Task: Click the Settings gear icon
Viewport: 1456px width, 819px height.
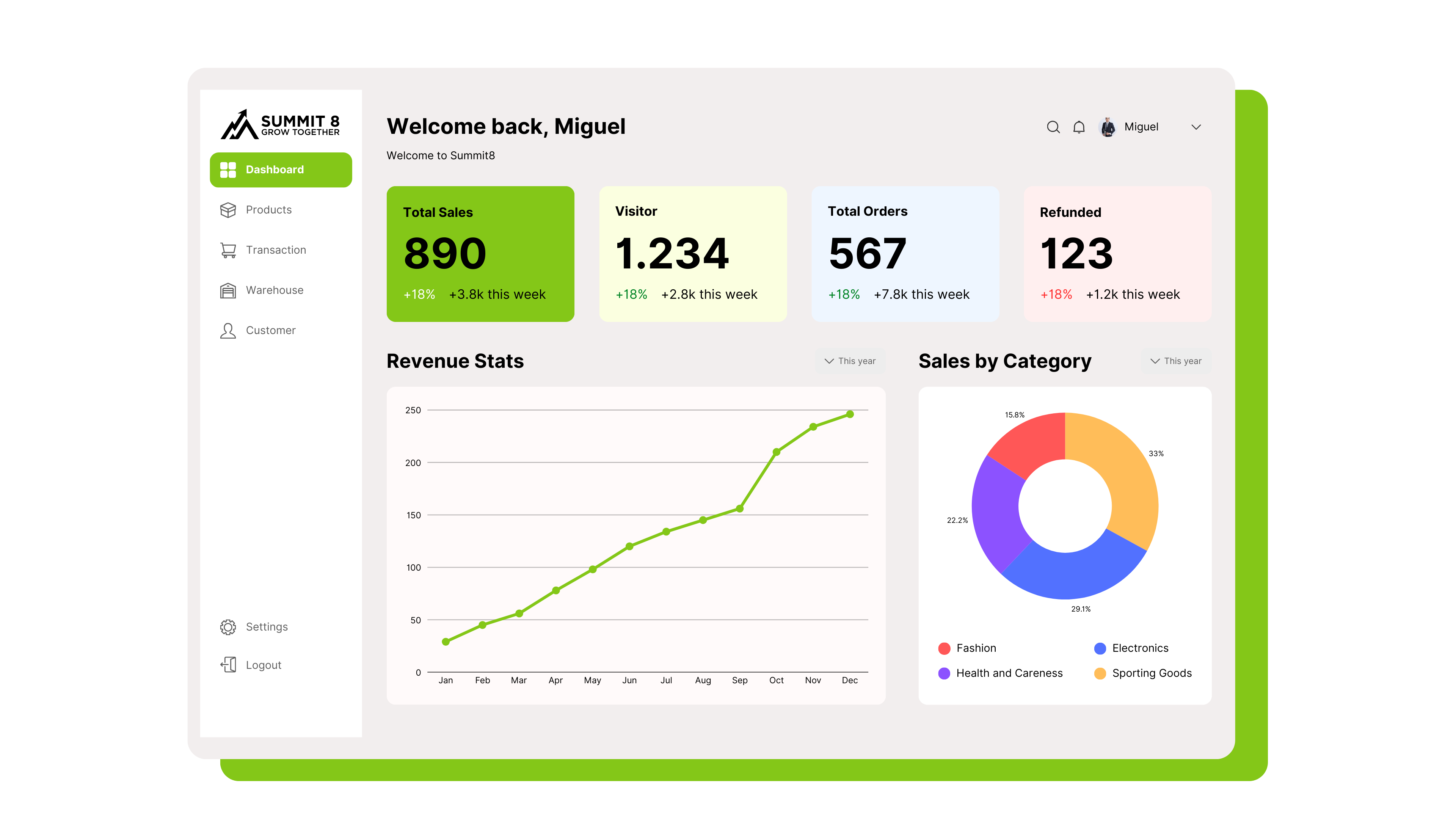Action: click(x=228, y=627)
